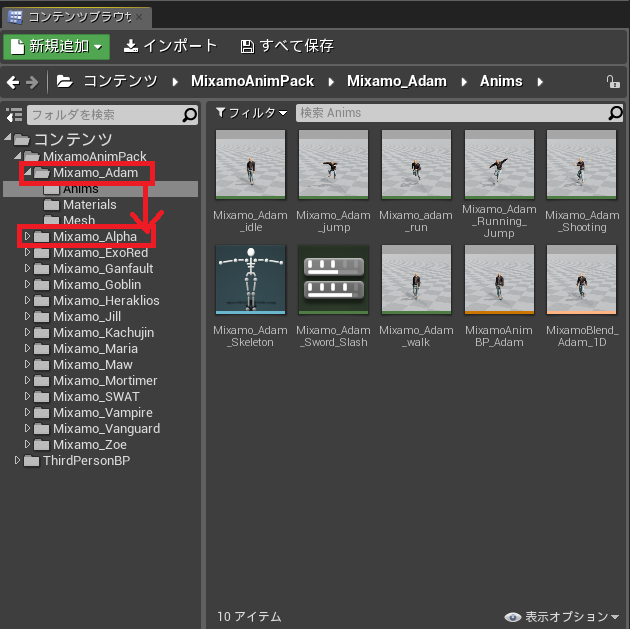This screenshot has width=630, height=629.
Task: Expand arrow after コンテンツ breadcrumb
Action: coord(175,82)
